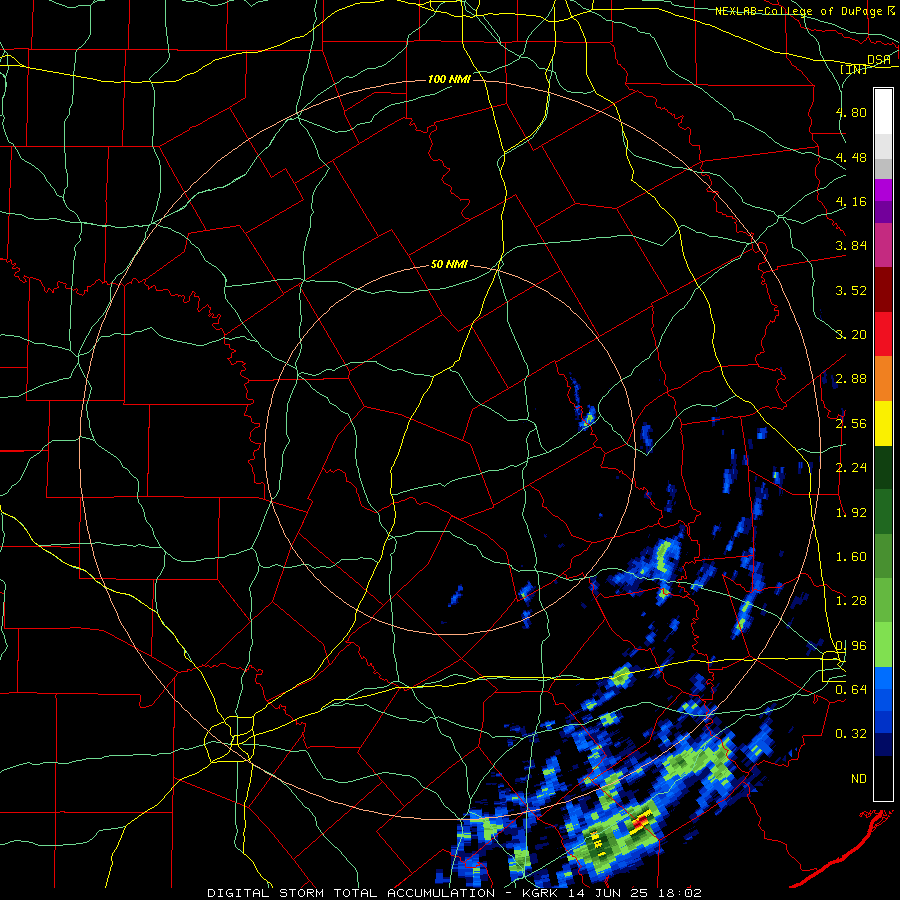Select the 3.20 legend value
Image resolution: width=900 pixels, height=900 pixels.
coord(851,335)
